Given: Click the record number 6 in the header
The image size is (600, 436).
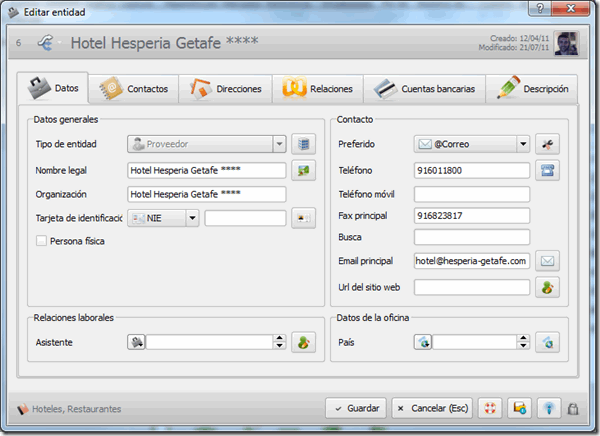Looking at the screenshot, I should tap(18, 42).
